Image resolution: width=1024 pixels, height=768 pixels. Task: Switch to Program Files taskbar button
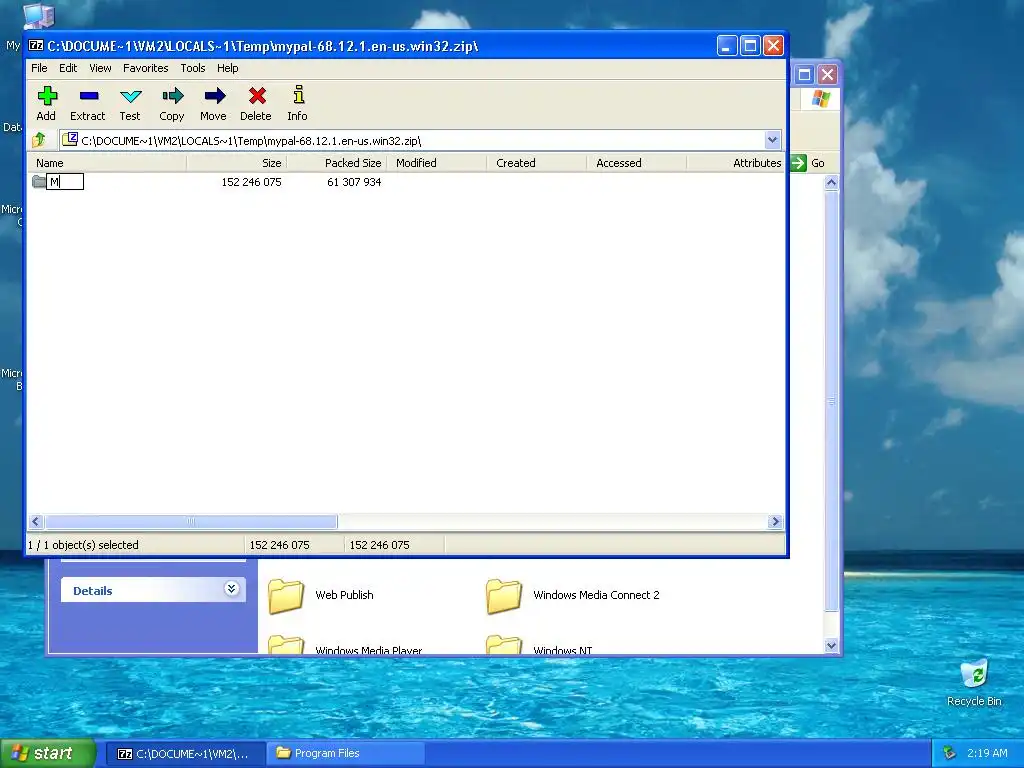tap(346, 754)
